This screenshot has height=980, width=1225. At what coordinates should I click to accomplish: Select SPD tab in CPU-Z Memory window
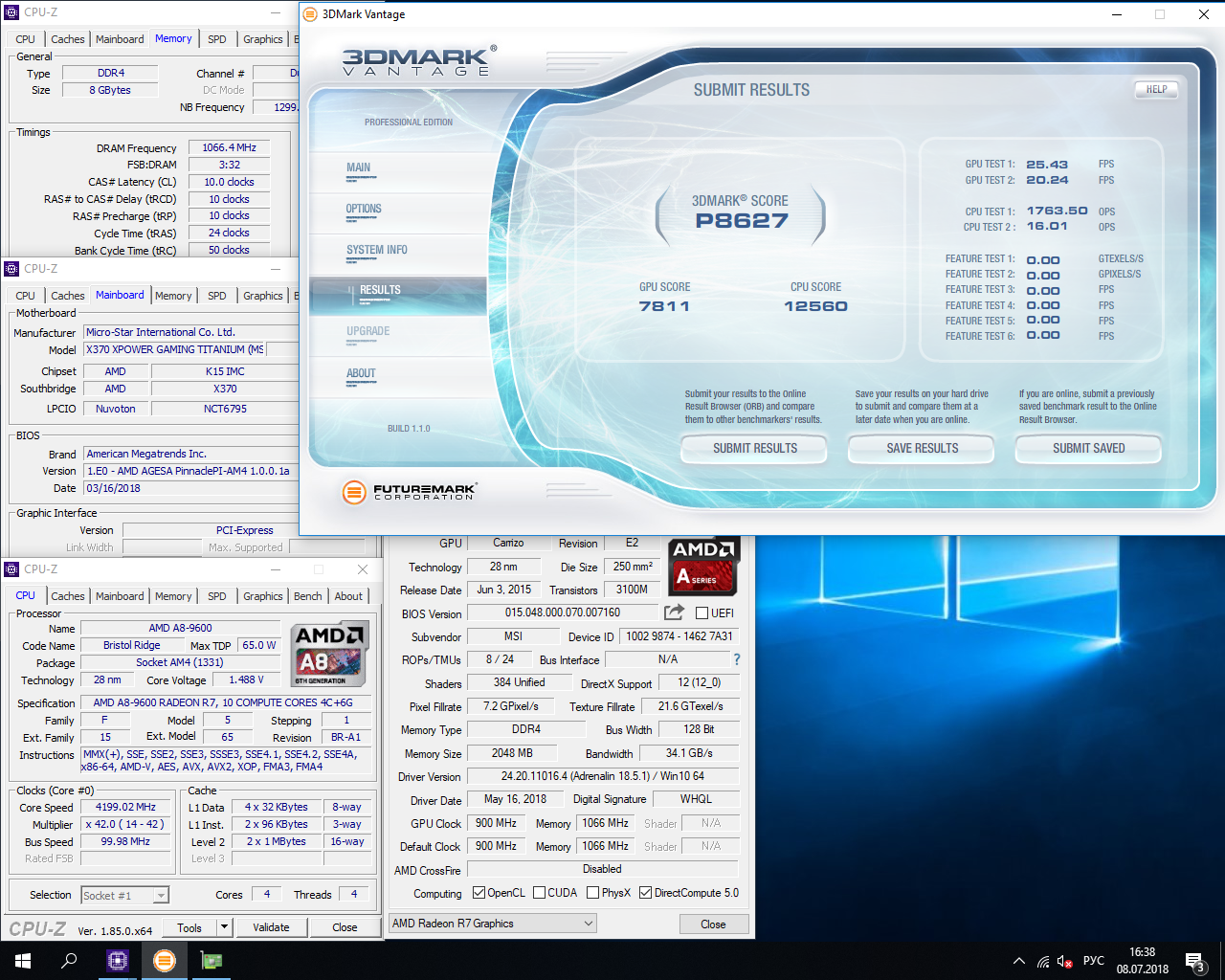pos(217,39)
